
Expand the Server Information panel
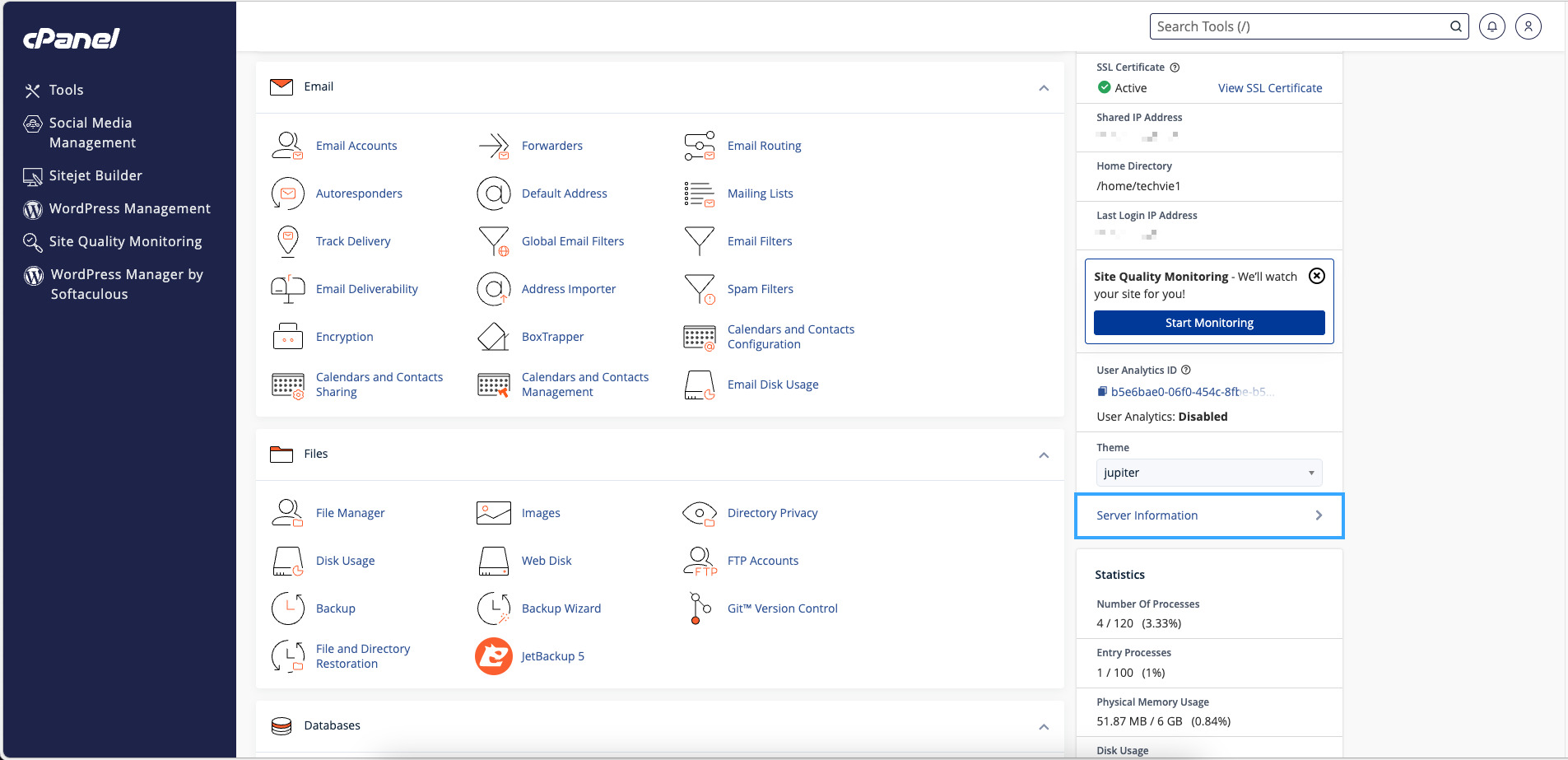pos(1147,515)
